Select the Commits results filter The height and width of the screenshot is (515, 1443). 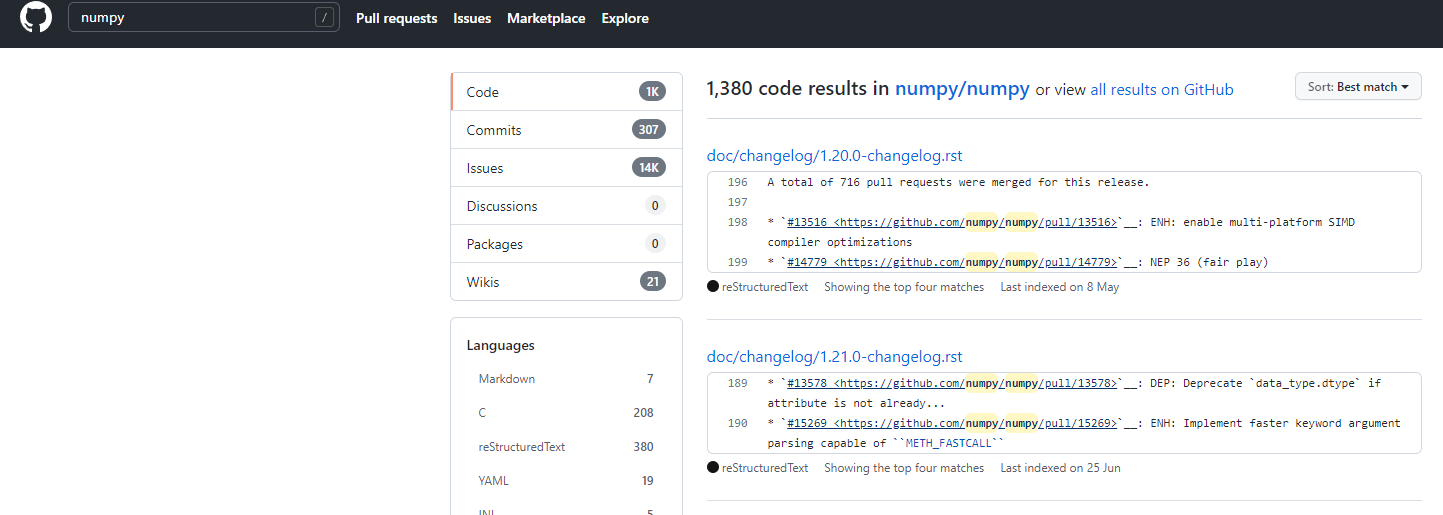[566, 130]
